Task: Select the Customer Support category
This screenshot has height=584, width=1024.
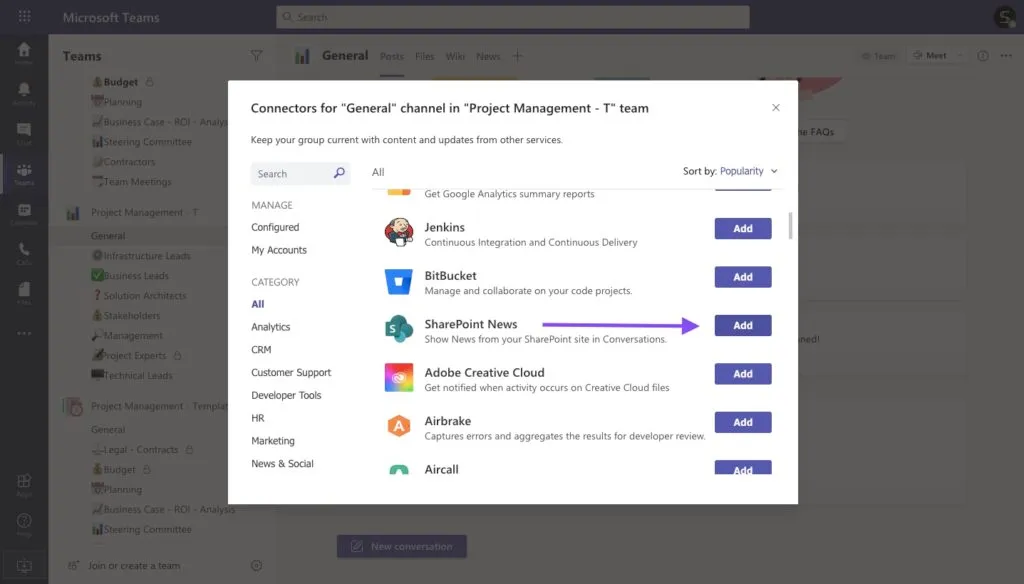Action: (291, 372)
